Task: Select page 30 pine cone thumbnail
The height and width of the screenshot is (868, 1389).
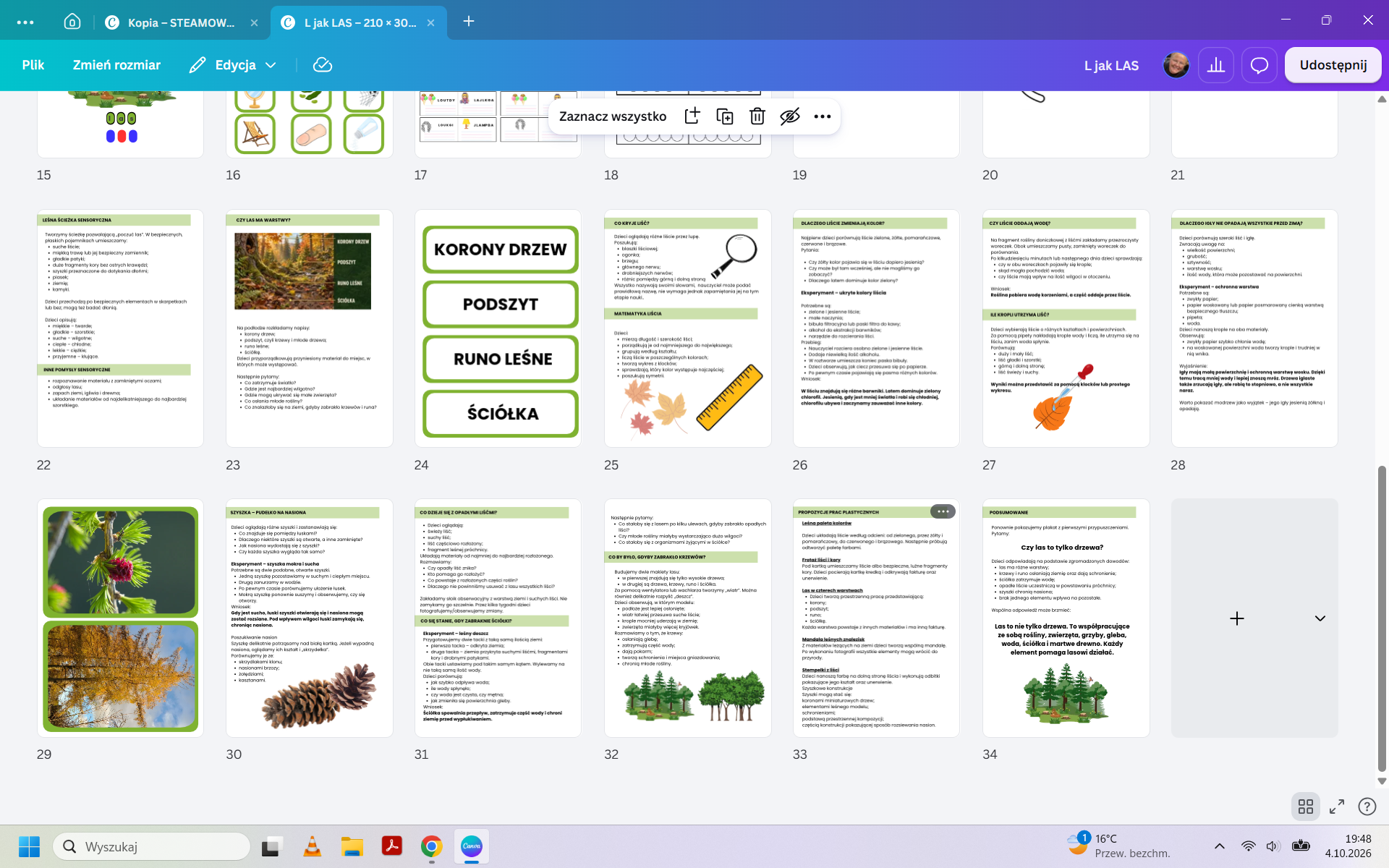Action: coord(309,618)
